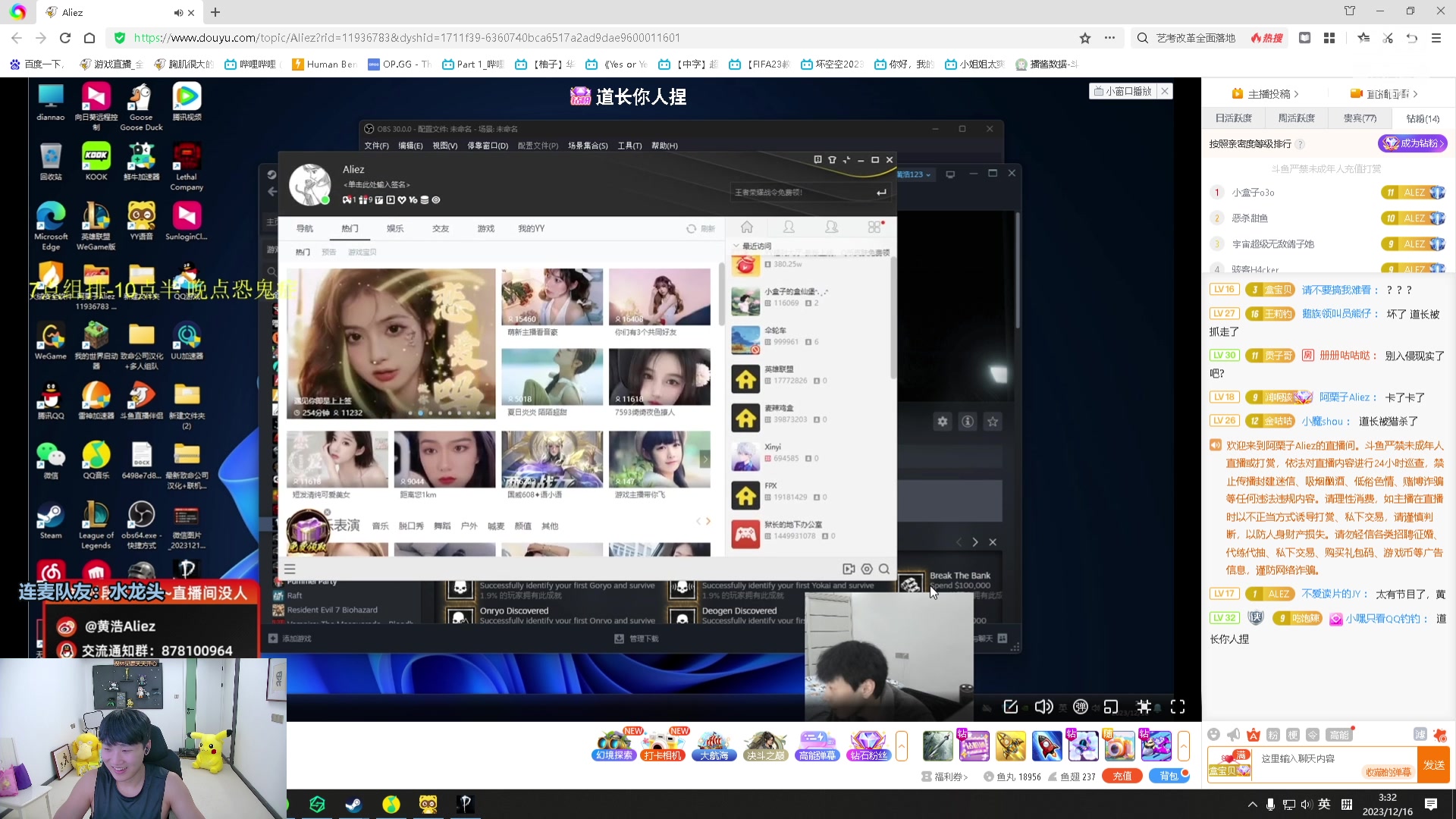Toggle the 粉 fan danmaku option

coord(1273,734)
